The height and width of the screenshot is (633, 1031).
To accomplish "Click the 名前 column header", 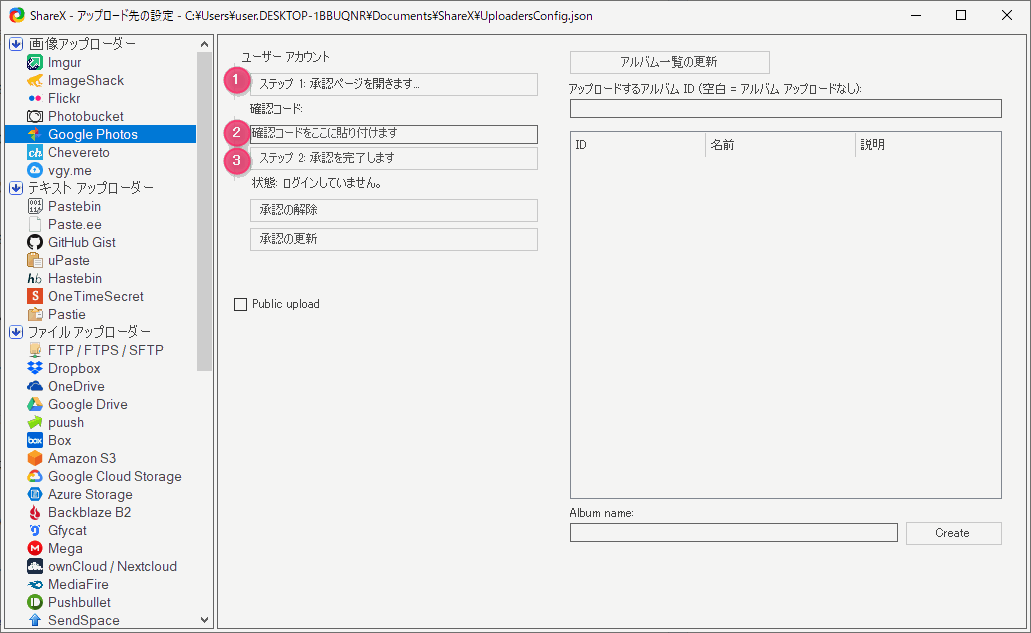I will 780,145.
